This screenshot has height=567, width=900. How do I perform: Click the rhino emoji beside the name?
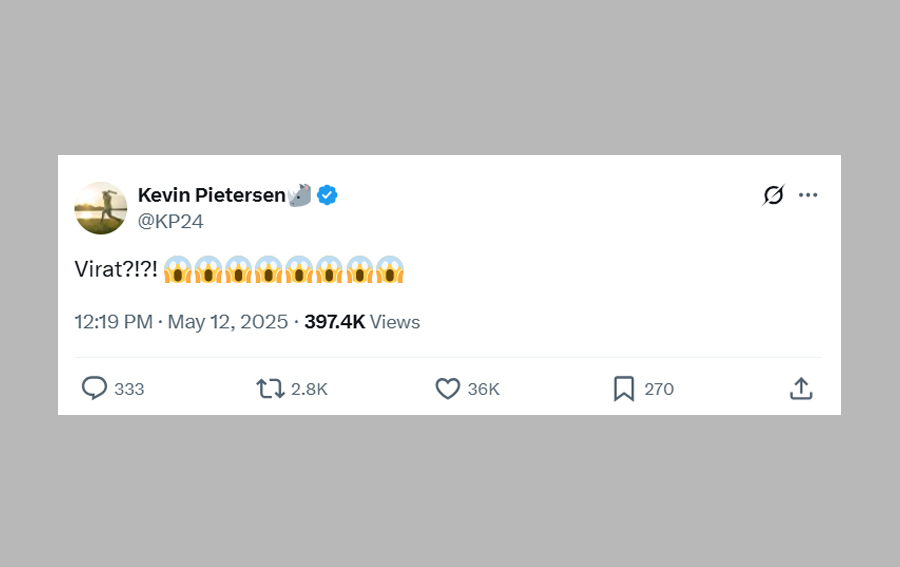[x=300, y=194]
